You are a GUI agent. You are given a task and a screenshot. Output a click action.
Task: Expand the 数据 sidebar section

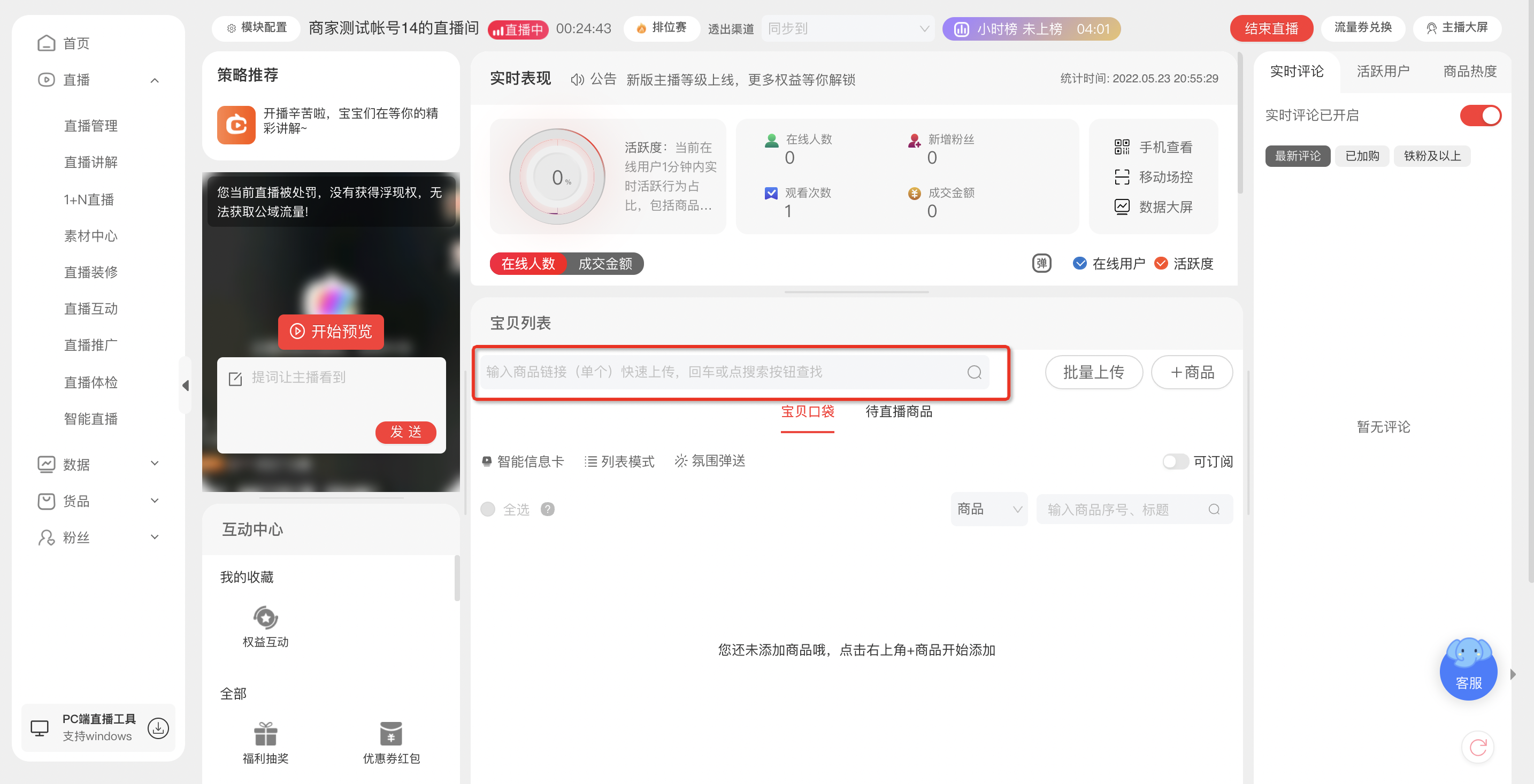(154, 463)
